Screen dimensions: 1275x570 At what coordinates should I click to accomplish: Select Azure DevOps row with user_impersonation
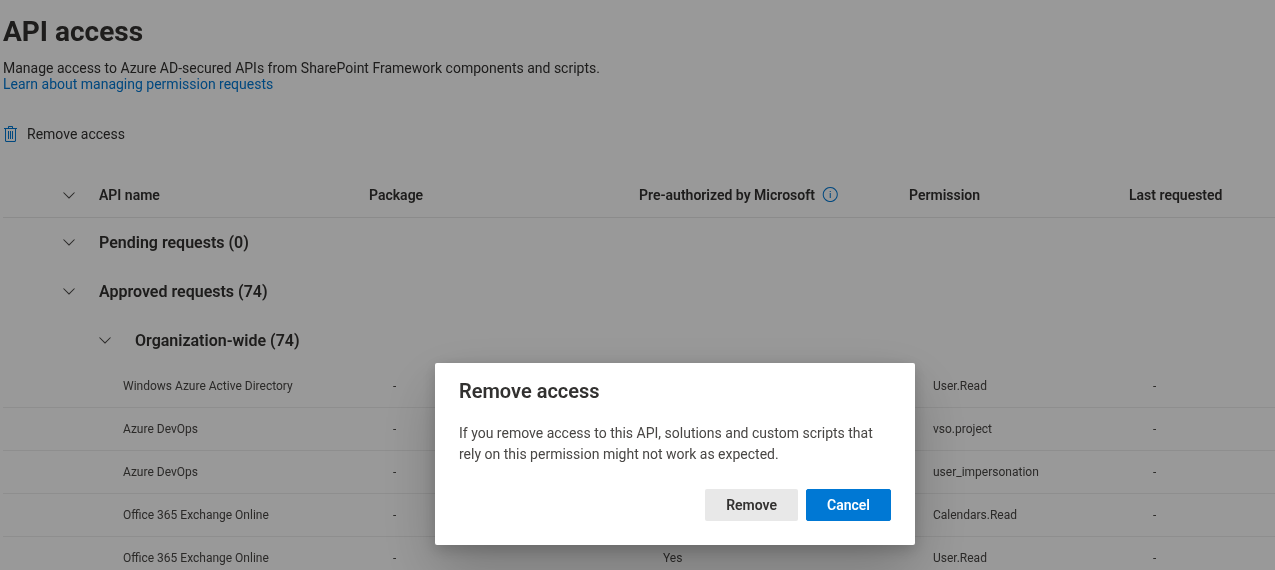[x=637, y=471]
